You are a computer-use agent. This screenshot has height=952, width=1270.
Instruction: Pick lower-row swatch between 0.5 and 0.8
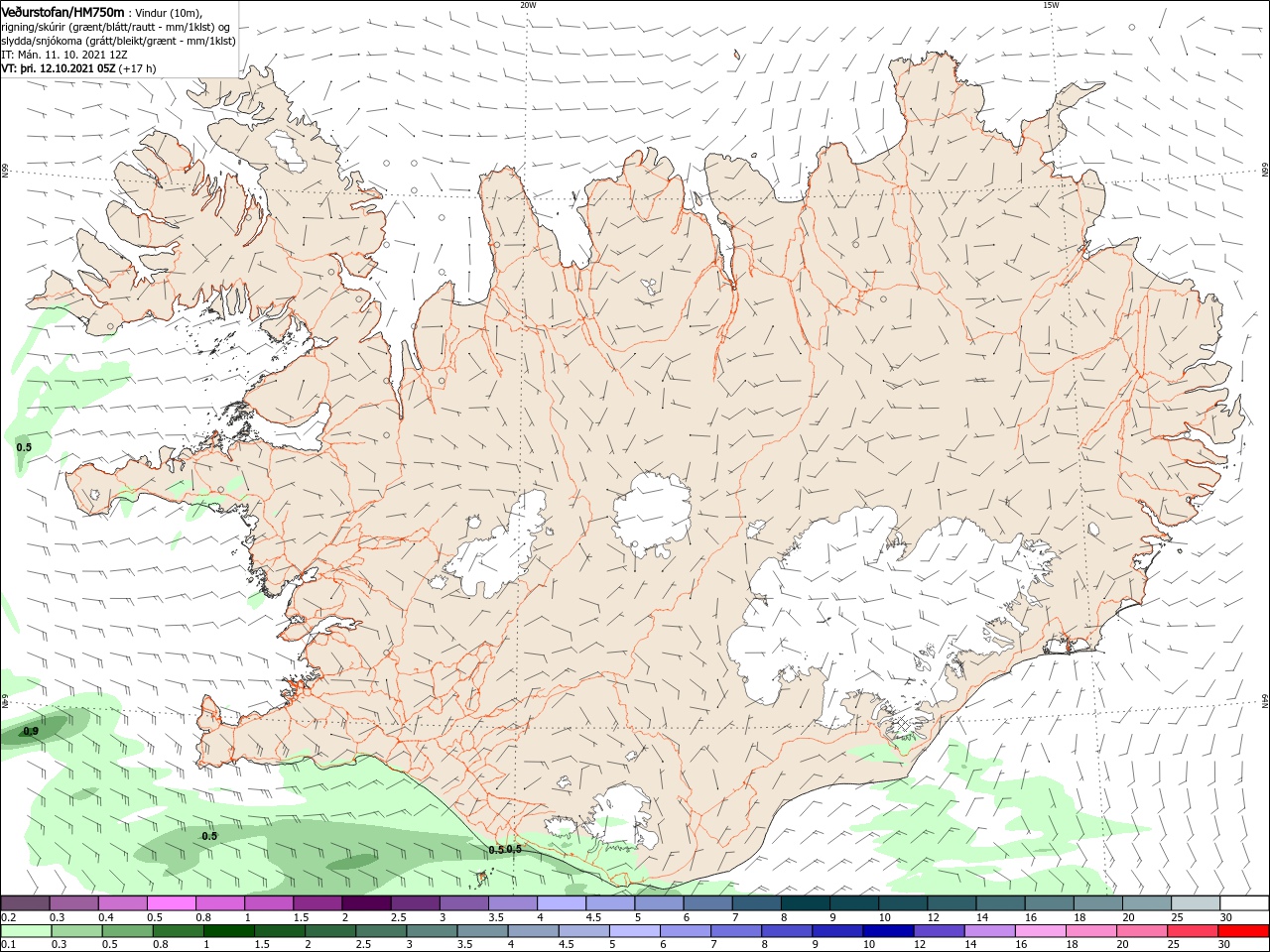click(127, 931)
